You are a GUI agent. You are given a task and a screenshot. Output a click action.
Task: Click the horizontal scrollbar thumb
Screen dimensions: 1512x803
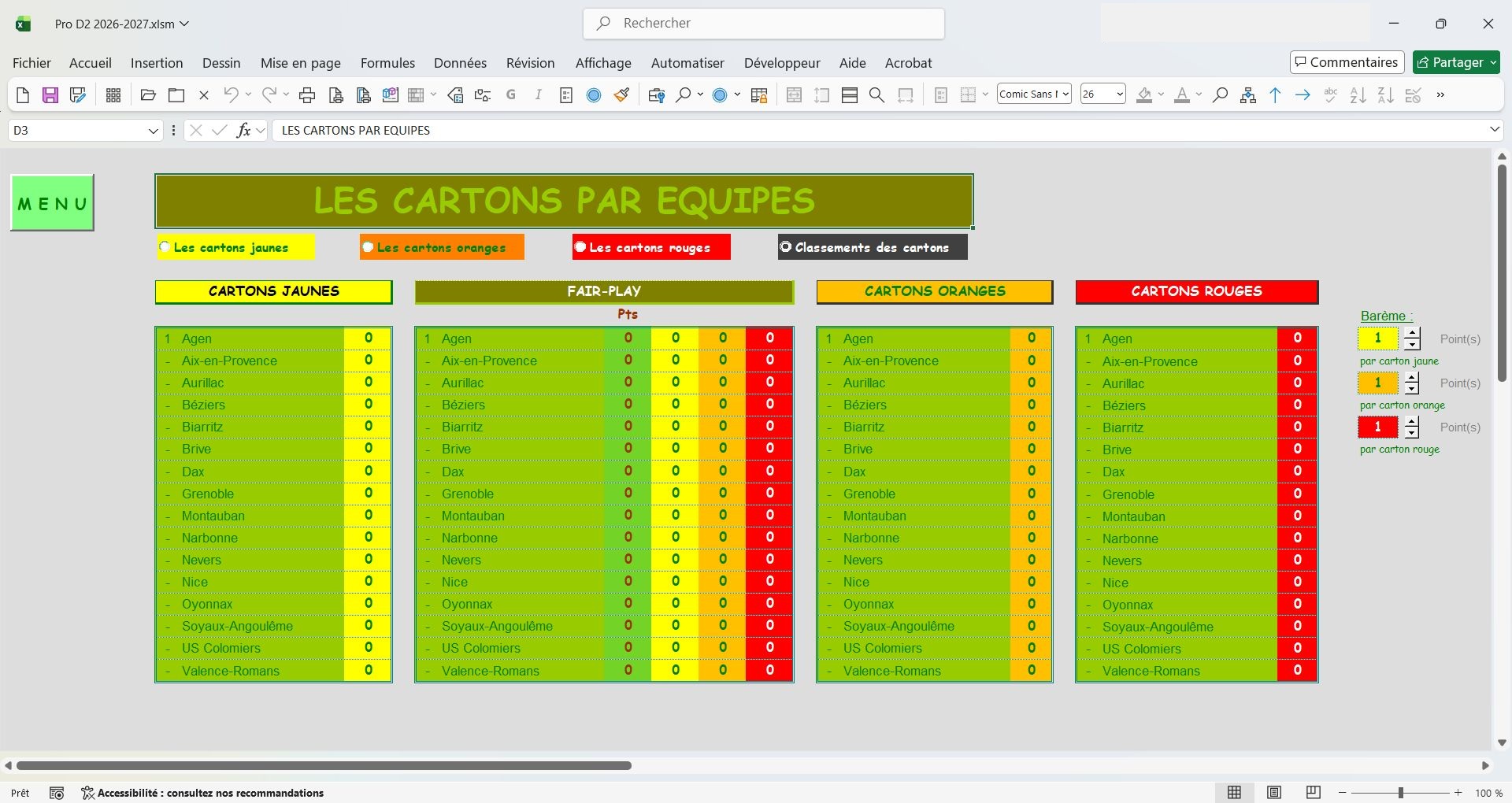pos(324,765)
